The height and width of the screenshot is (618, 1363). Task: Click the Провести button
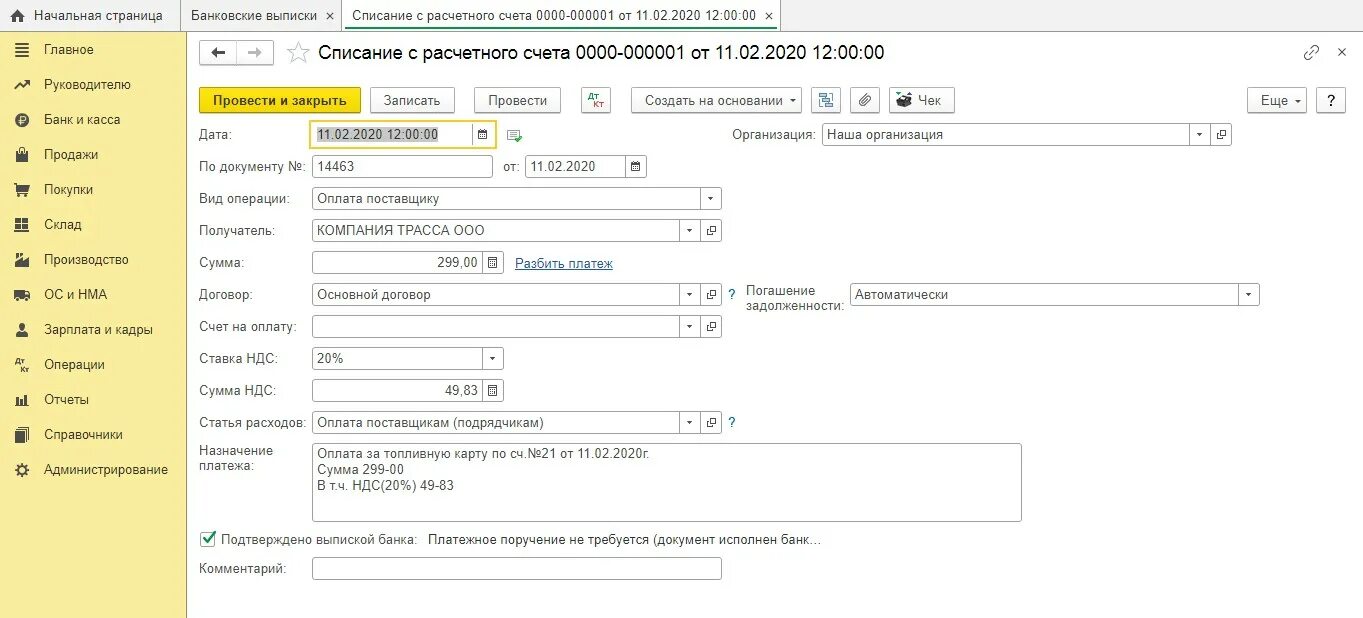point(517,100)
